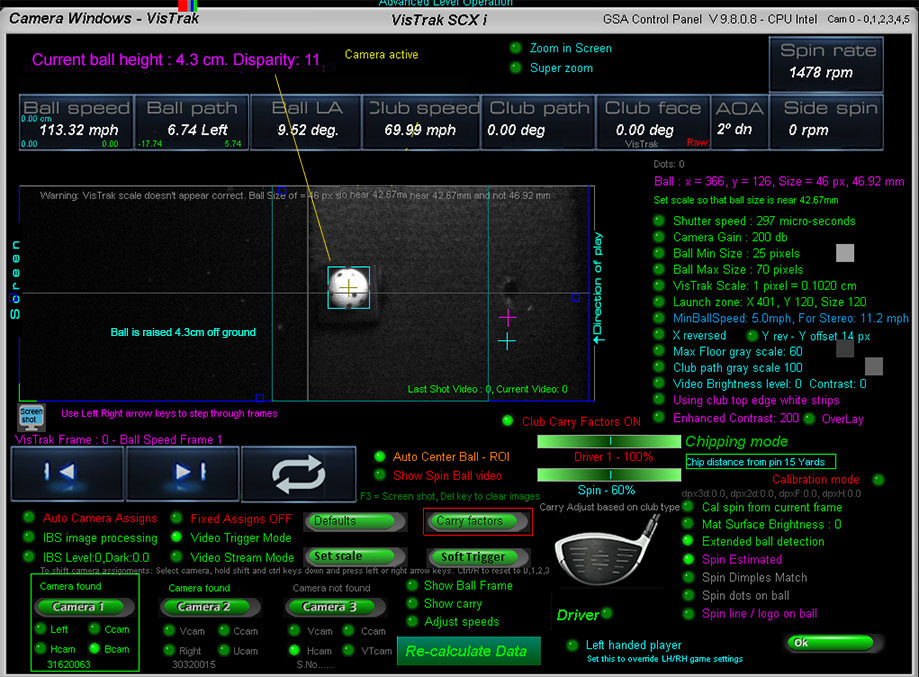
Task: Click the loop replay frames button
Action: [x=298, y=474]
